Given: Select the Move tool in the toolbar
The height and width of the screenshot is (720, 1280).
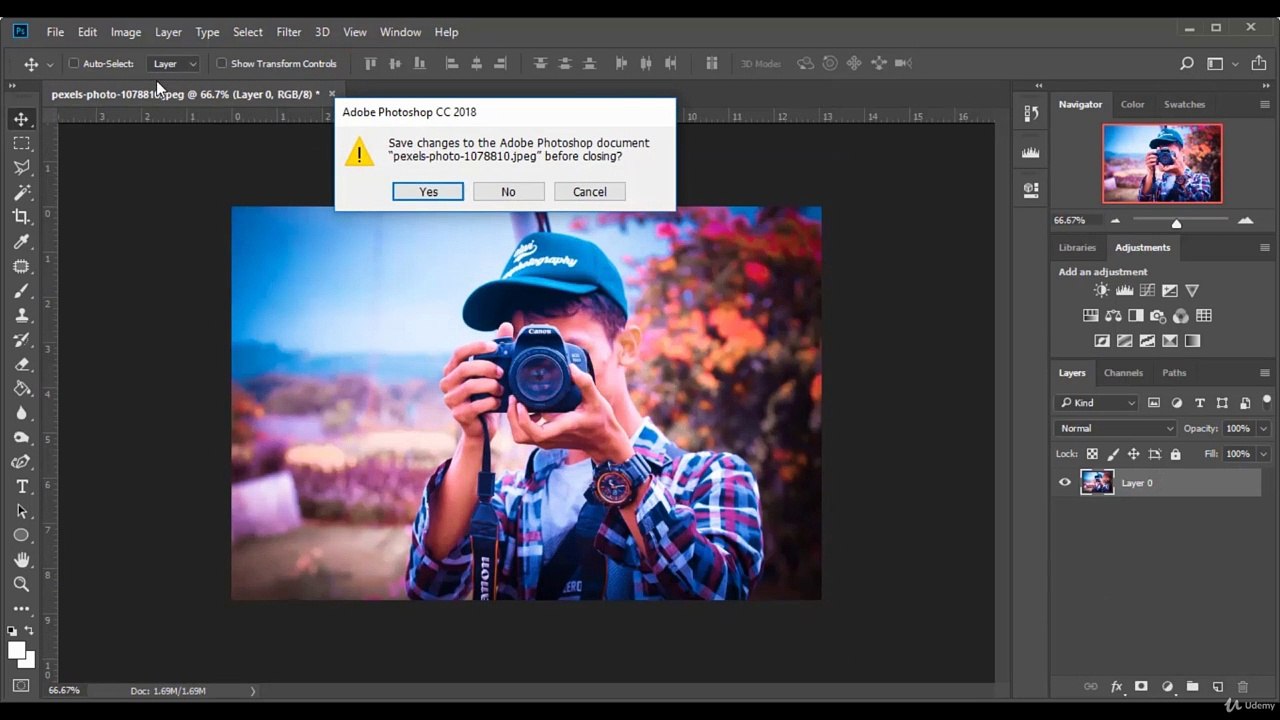Looking at the screenshot, I should pos(22,119).
